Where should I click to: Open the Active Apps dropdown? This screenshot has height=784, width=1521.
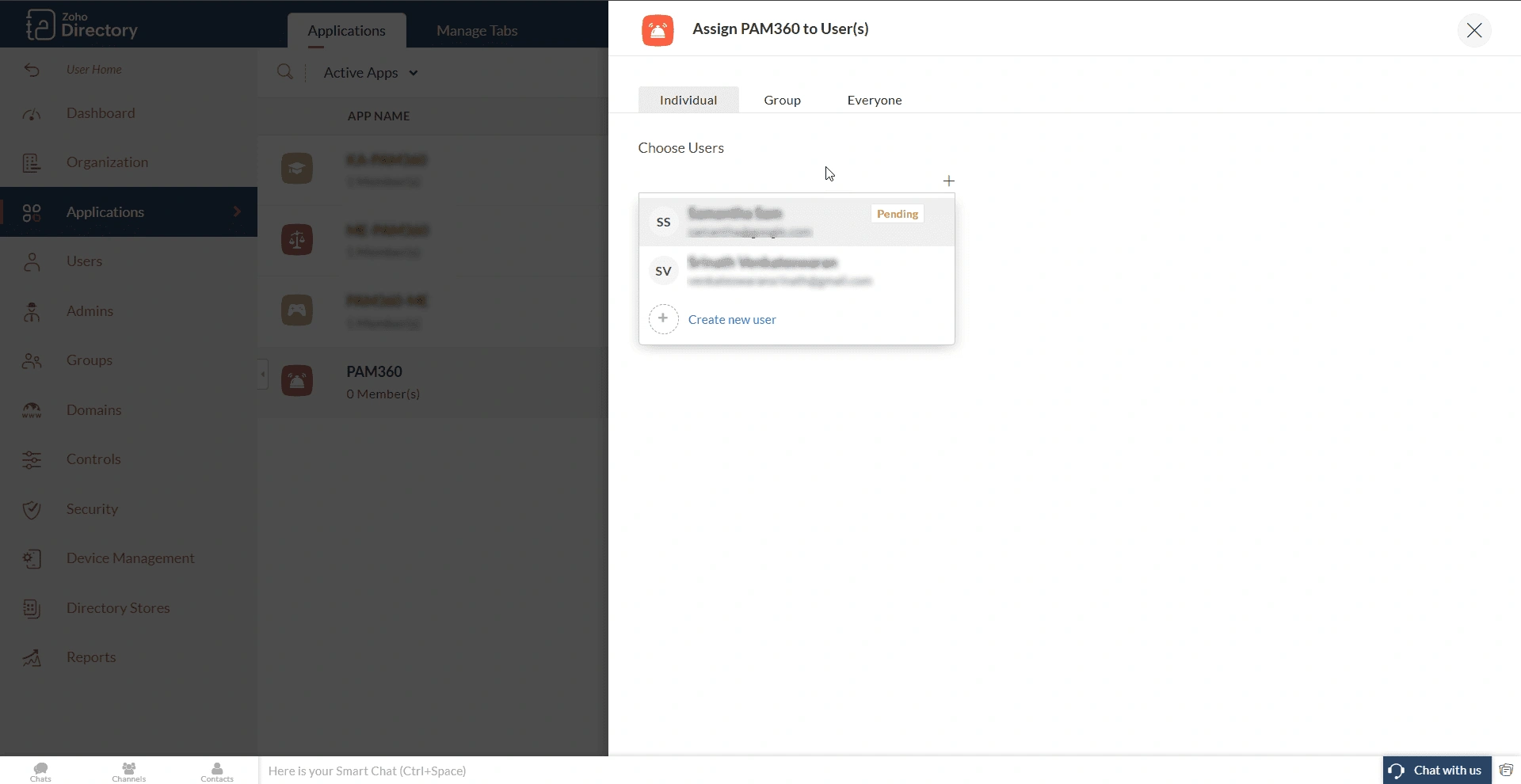370,72
